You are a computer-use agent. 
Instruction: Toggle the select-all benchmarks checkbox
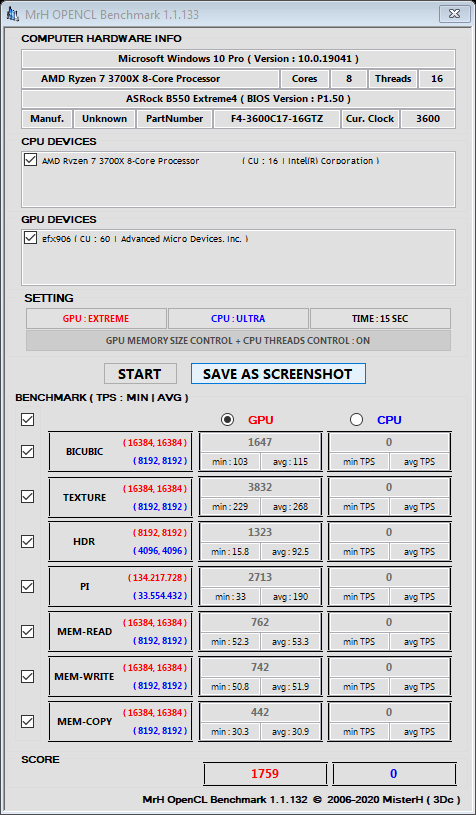coord(28,419)
